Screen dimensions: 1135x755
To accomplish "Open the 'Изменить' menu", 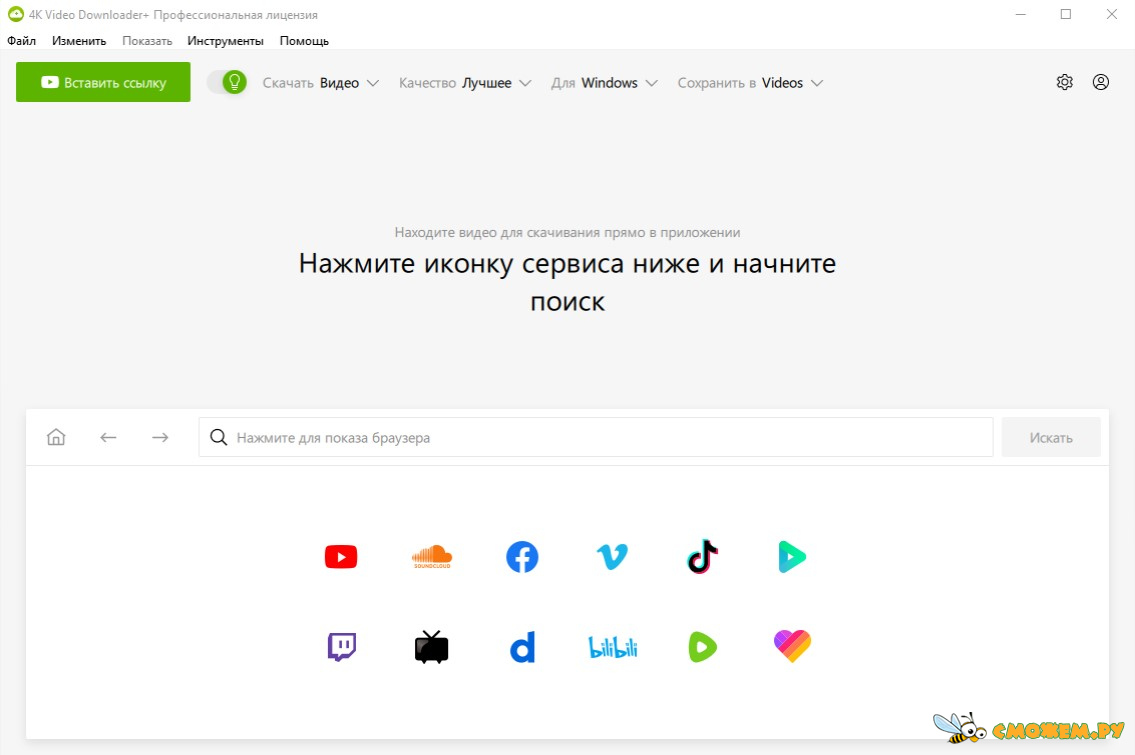I will coord(79,41).
